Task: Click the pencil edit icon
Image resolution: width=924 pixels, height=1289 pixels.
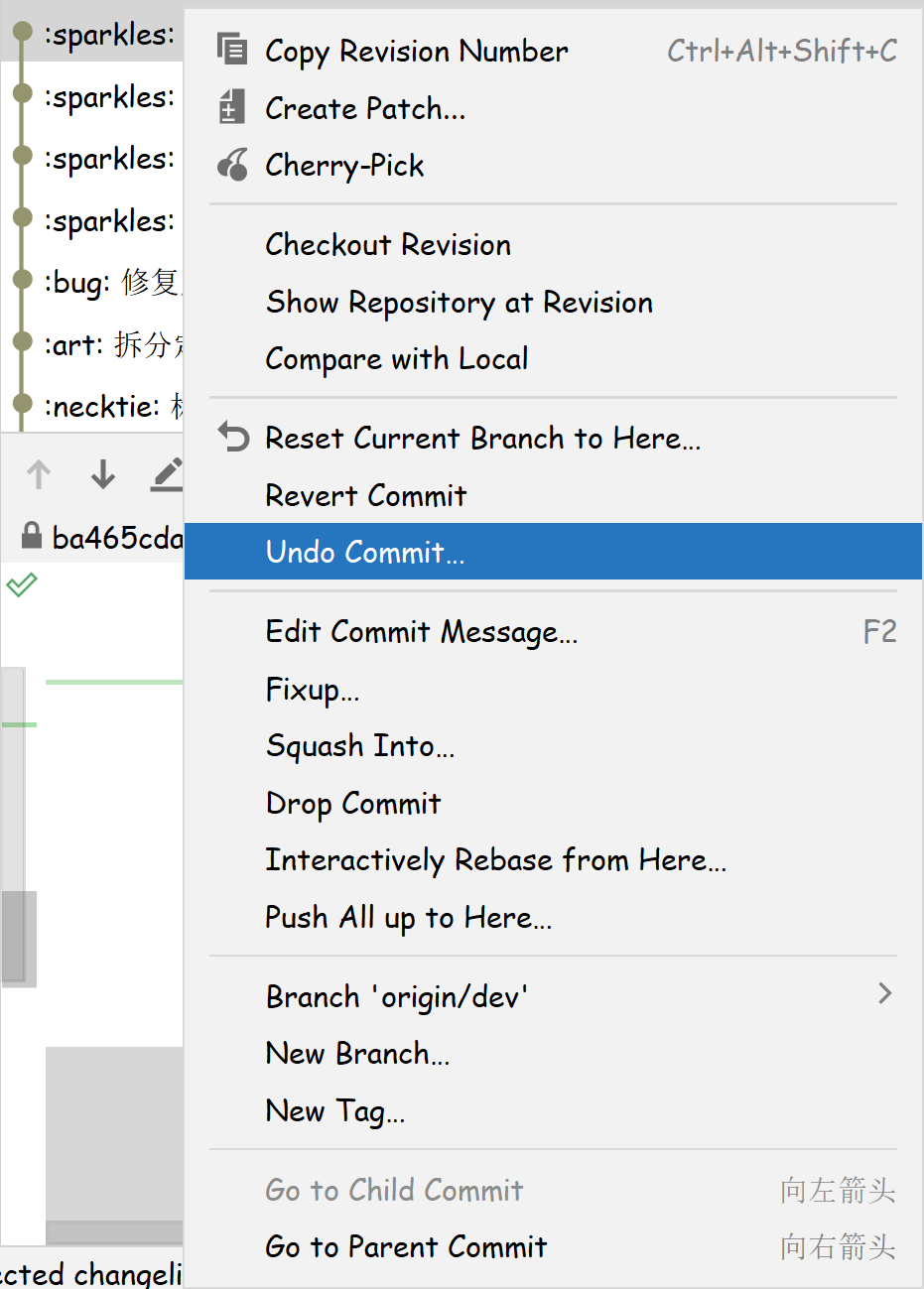Action: (x=167, y=475)
